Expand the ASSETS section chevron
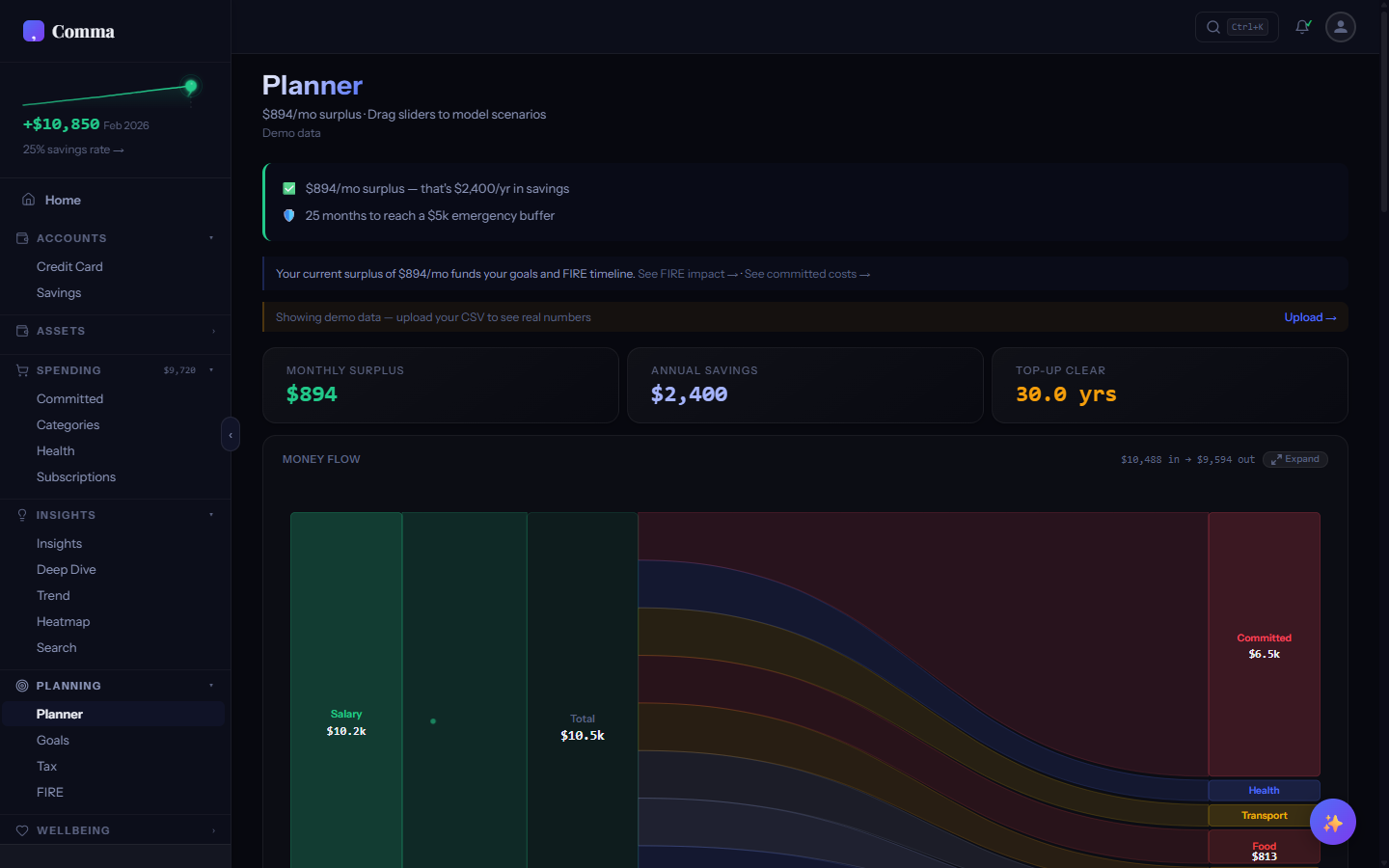This screenshot has width=1389, height=868. coord(211,330)
